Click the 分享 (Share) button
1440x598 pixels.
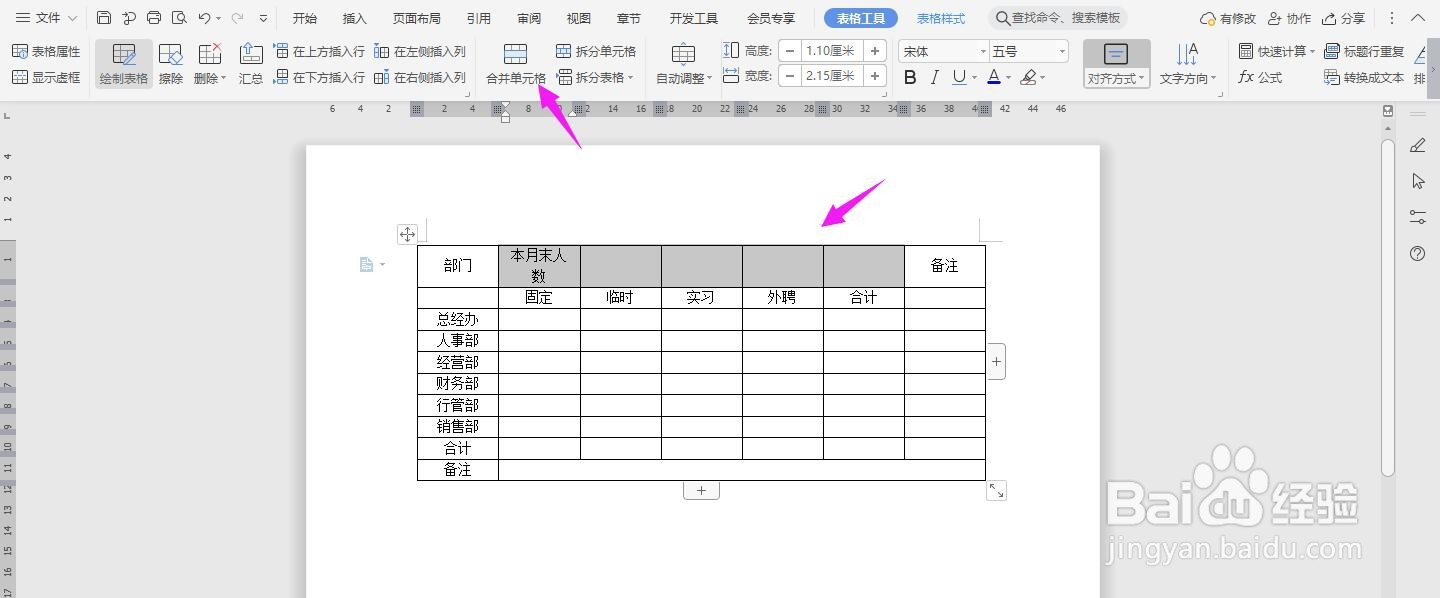(1347, 17)
